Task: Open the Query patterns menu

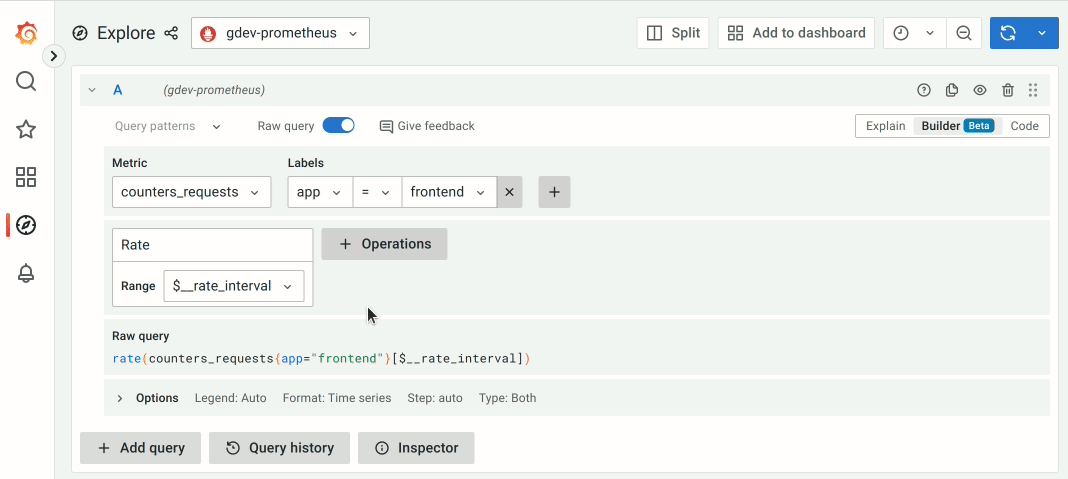Action: point(168,126)
